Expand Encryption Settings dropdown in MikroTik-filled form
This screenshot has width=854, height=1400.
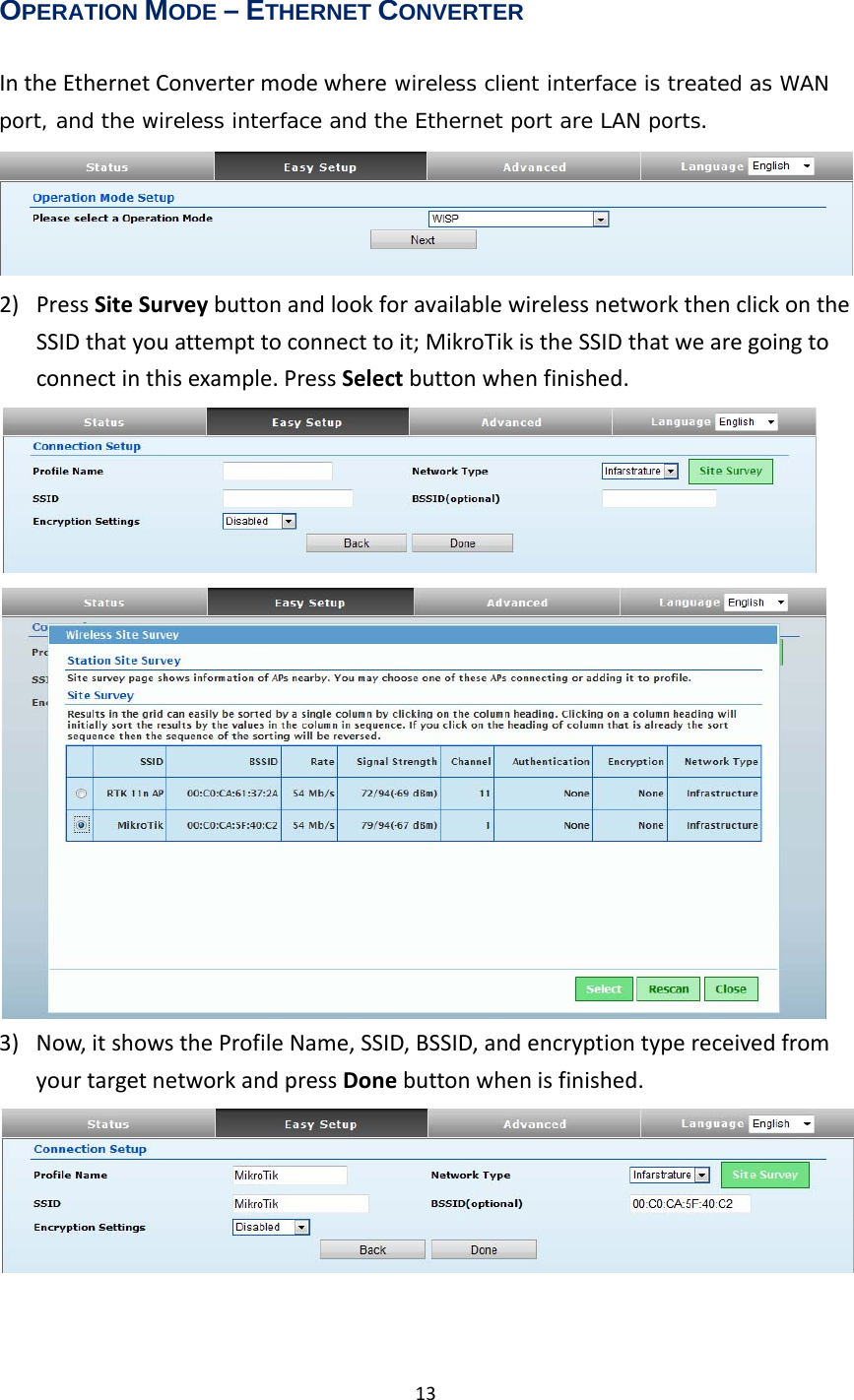click(271, 1227)
